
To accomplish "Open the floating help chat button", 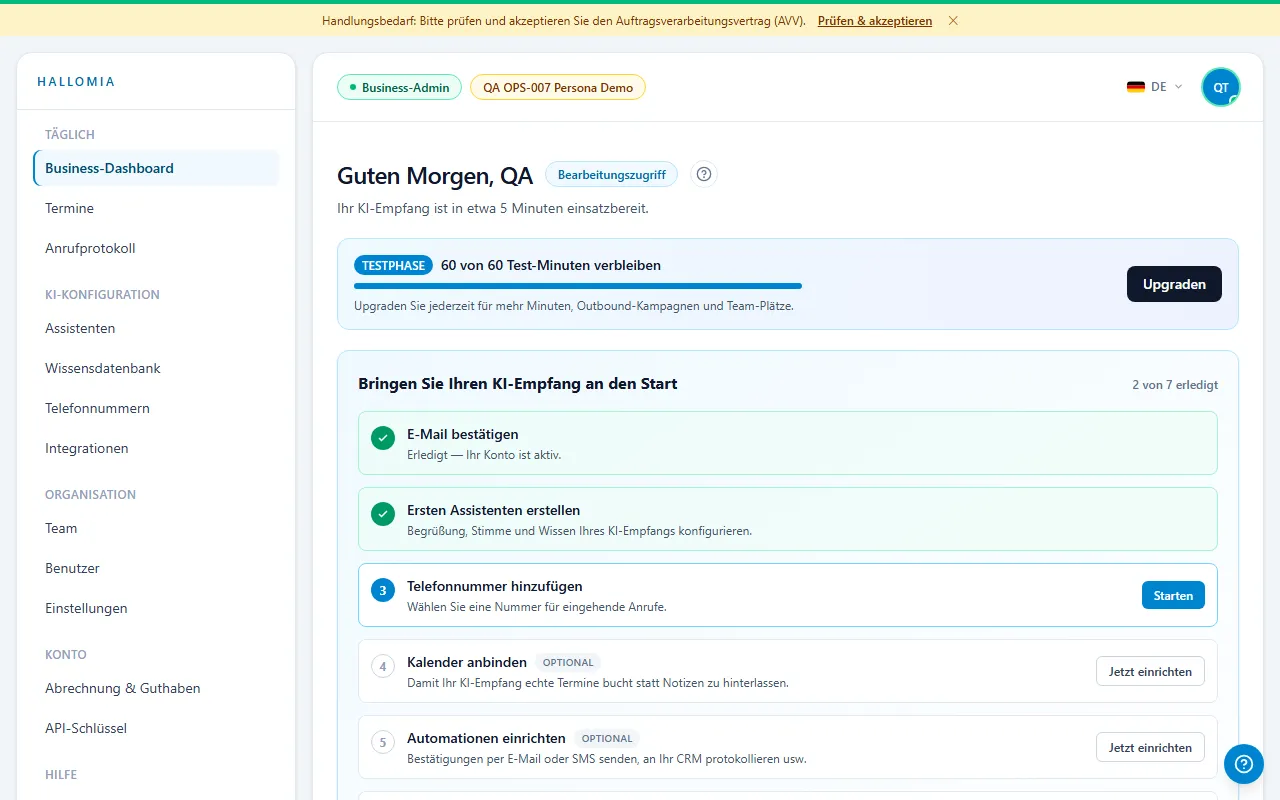I will [1243, 764].
